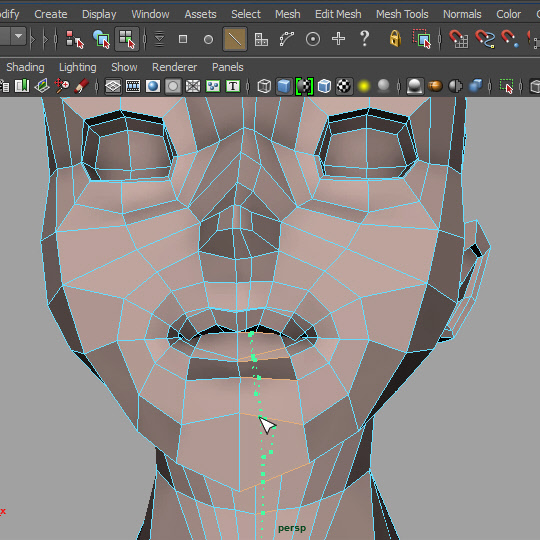The height and width of the screenshot is (540, 540).
Task: Open the Renderer panel menu
Action: coord(174,67)
